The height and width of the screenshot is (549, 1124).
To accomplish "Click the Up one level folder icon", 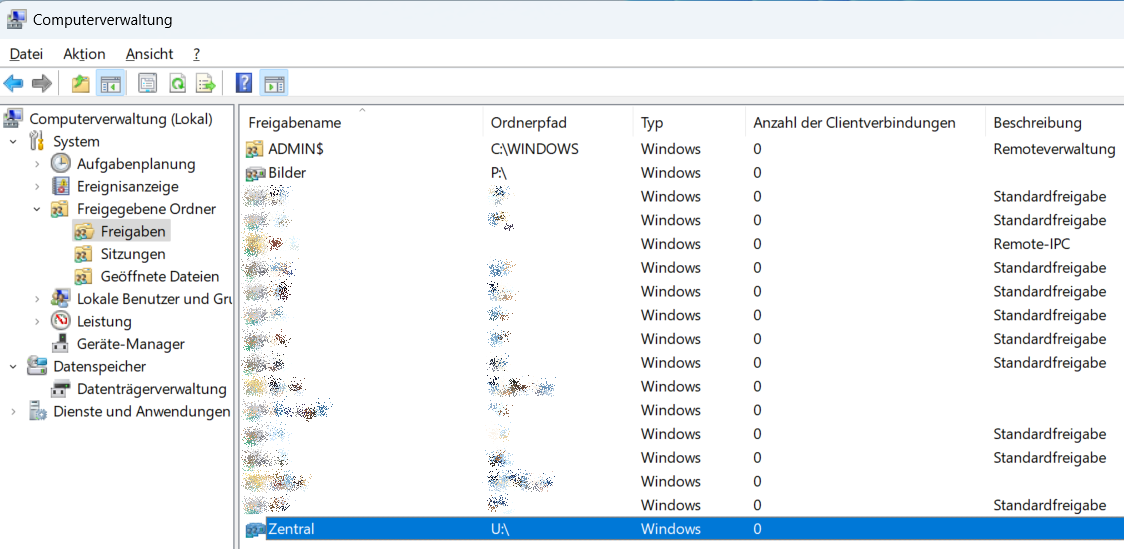I will [x=81, y=84].
